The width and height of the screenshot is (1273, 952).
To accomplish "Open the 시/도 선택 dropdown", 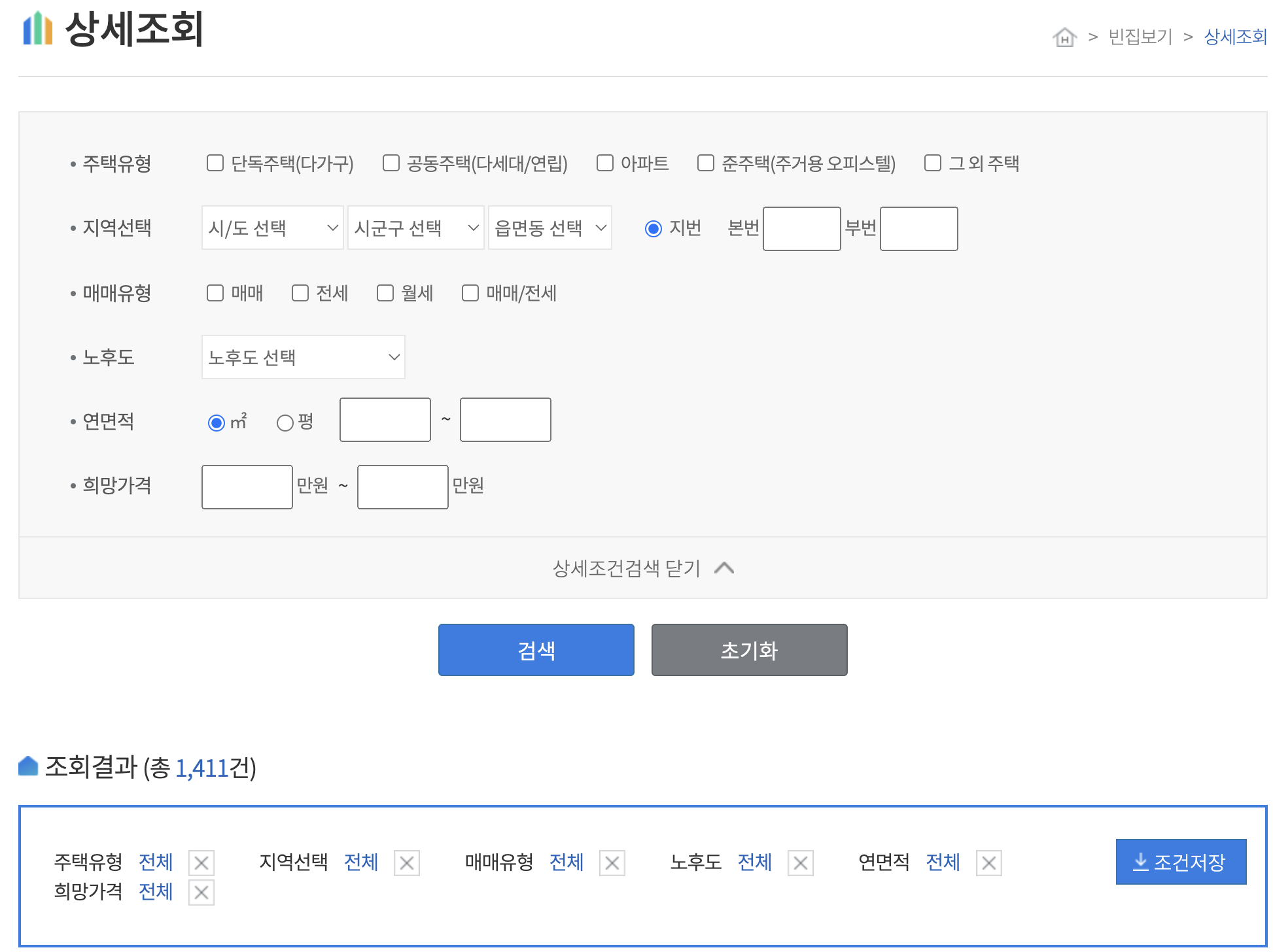I will point(272,228).
